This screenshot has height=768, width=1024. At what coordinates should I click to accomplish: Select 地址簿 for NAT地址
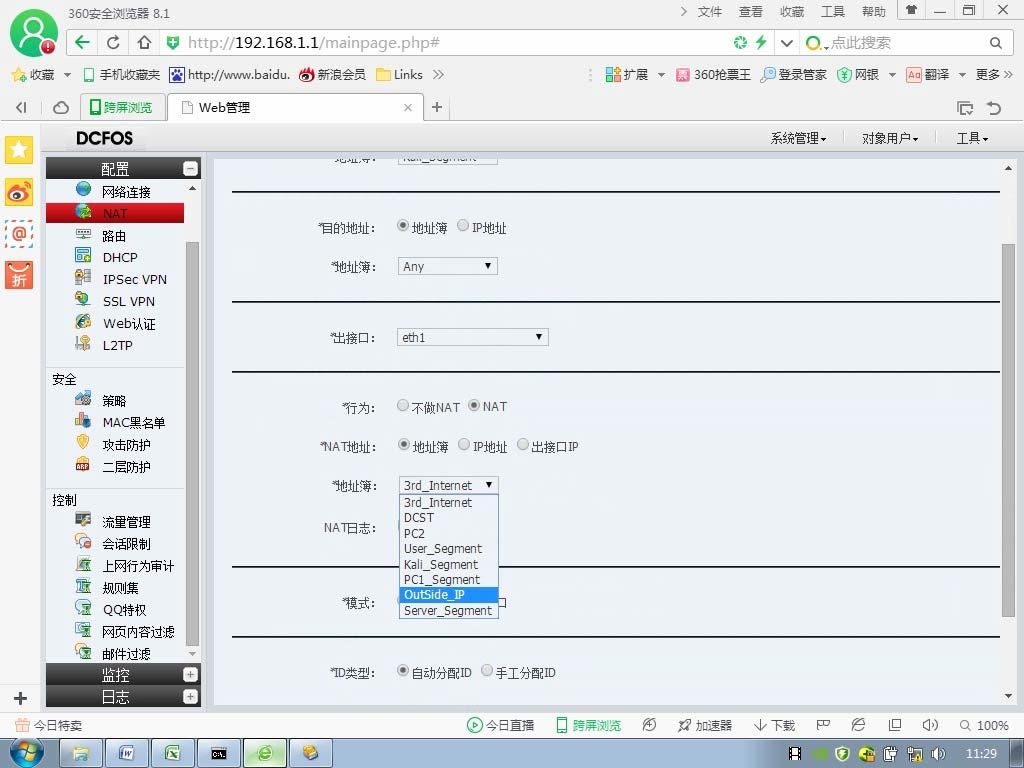404,445
